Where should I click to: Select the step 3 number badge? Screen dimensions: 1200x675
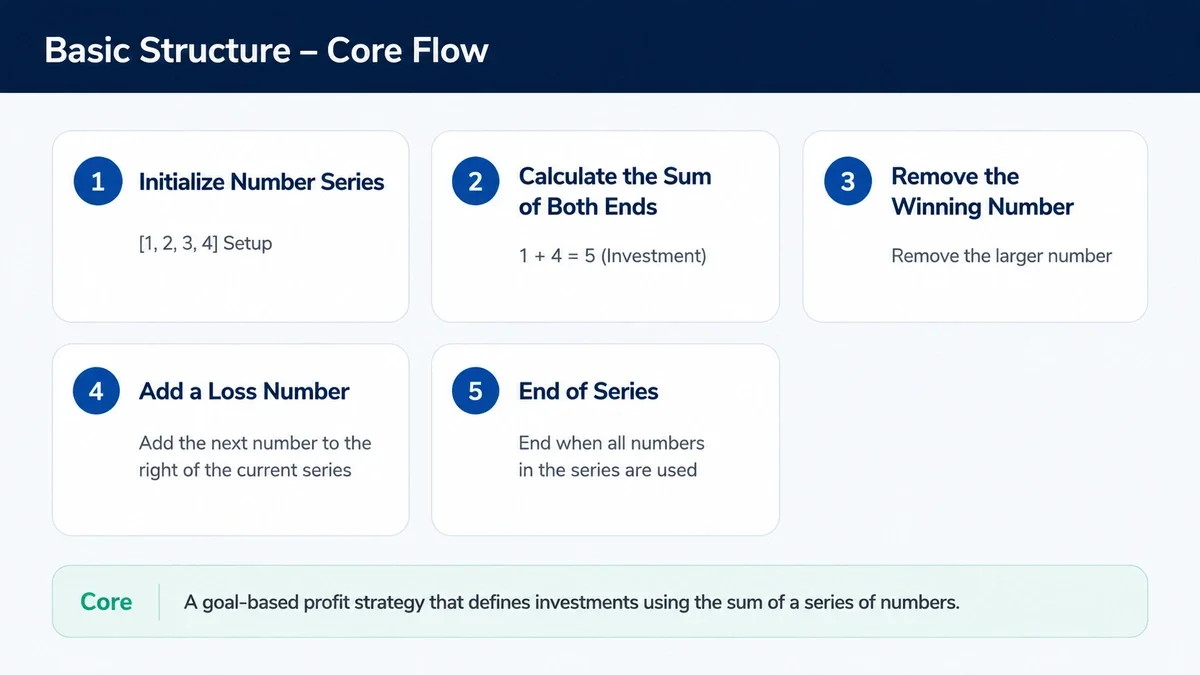tap(848, 182)
